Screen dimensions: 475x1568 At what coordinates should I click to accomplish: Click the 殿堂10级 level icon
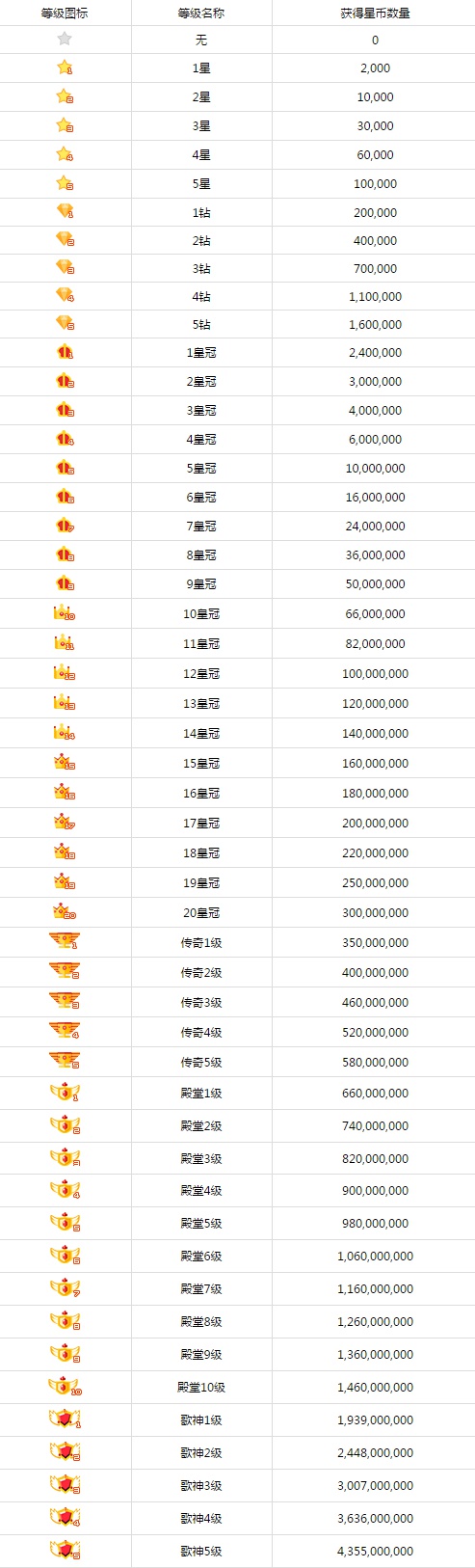pos(65,1387)
